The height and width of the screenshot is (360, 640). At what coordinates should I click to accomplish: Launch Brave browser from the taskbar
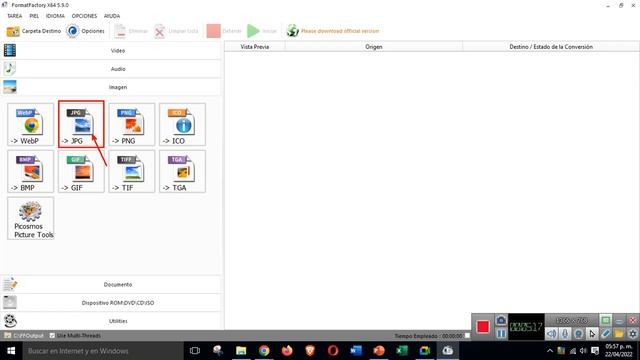[310, 351]
